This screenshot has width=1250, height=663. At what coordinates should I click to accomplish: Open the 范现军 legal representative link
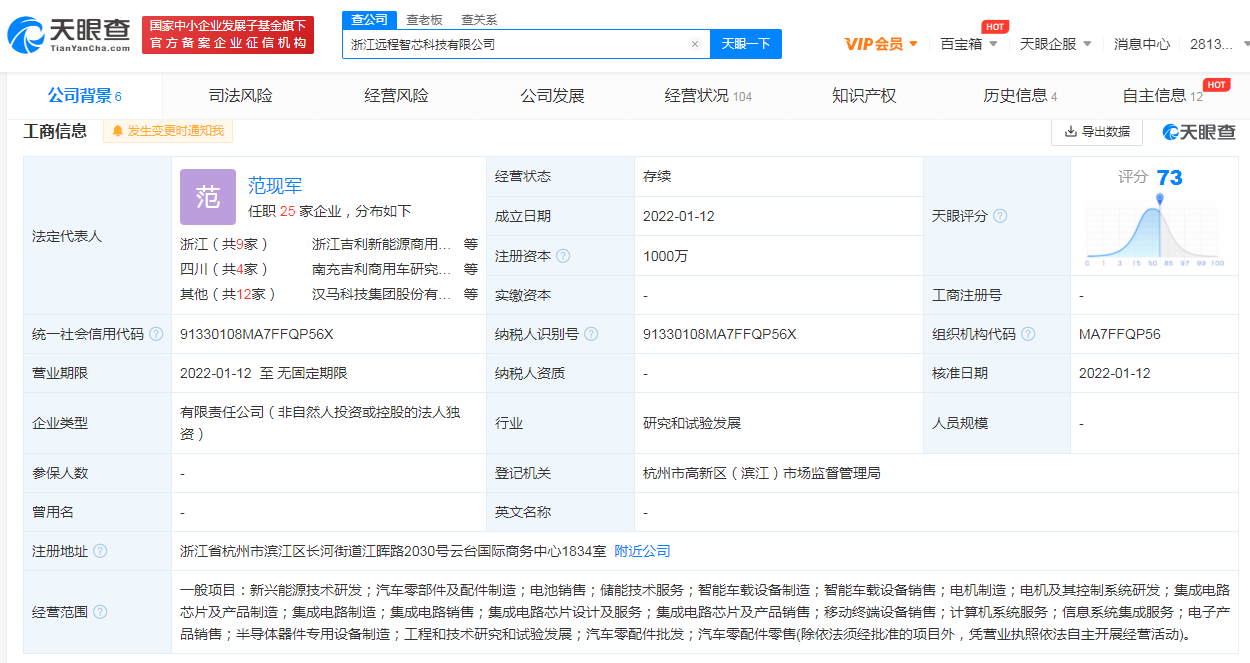click(x=275, y=185)
